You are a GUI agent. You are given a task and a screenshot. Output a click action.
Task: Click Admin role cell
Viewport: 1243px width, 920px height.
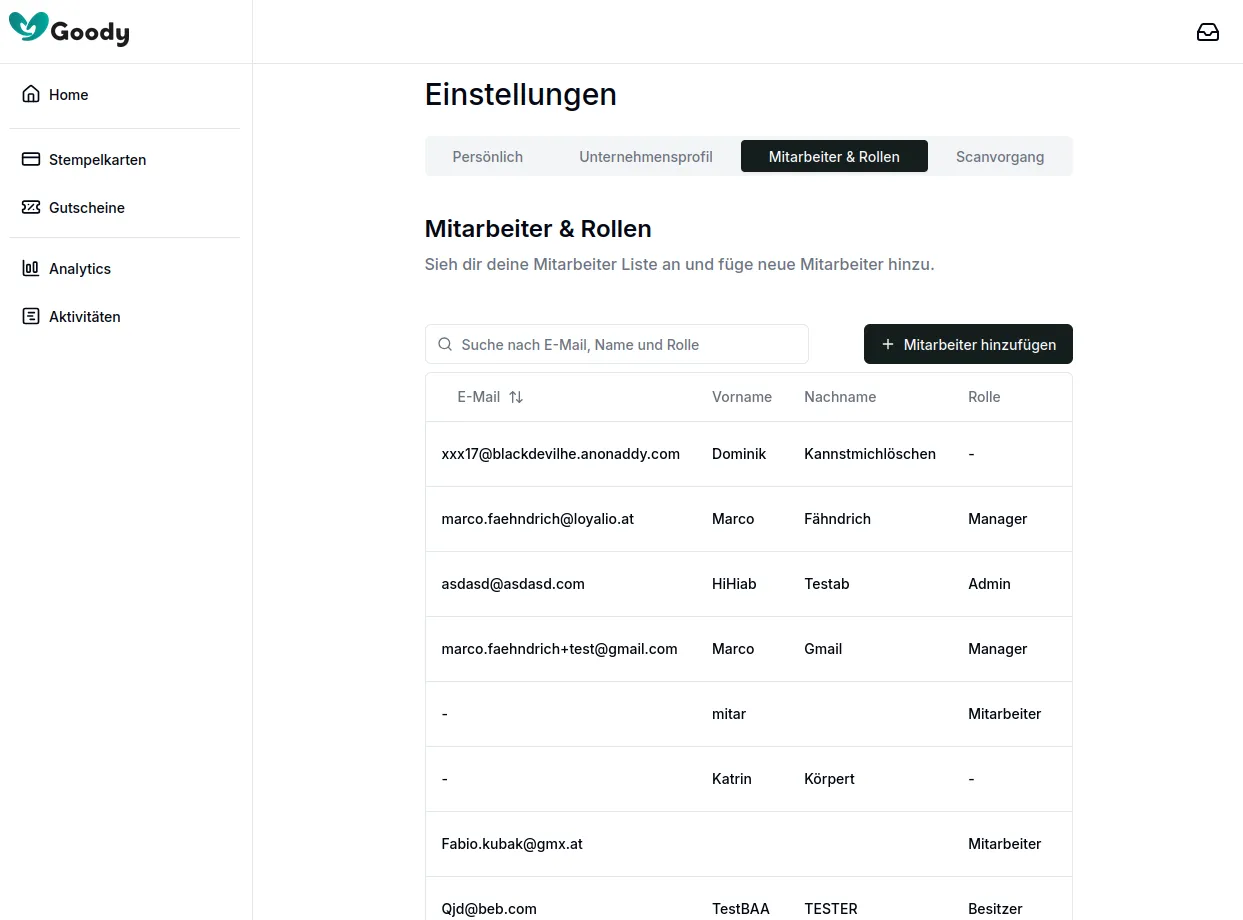point(989,584)
